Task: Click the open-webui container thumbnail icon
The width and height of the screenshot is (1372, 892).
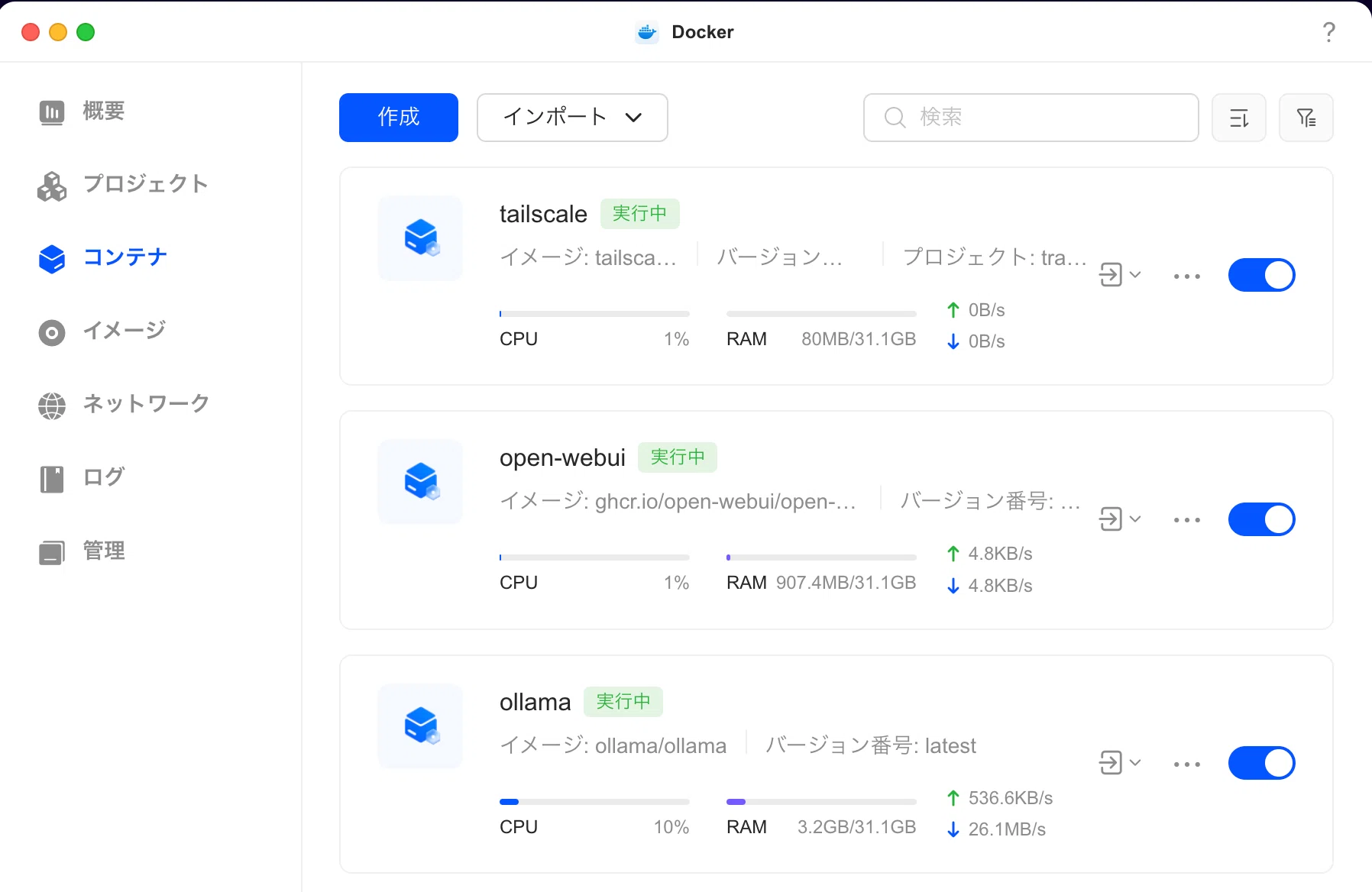Action: (x=420, y=482)
